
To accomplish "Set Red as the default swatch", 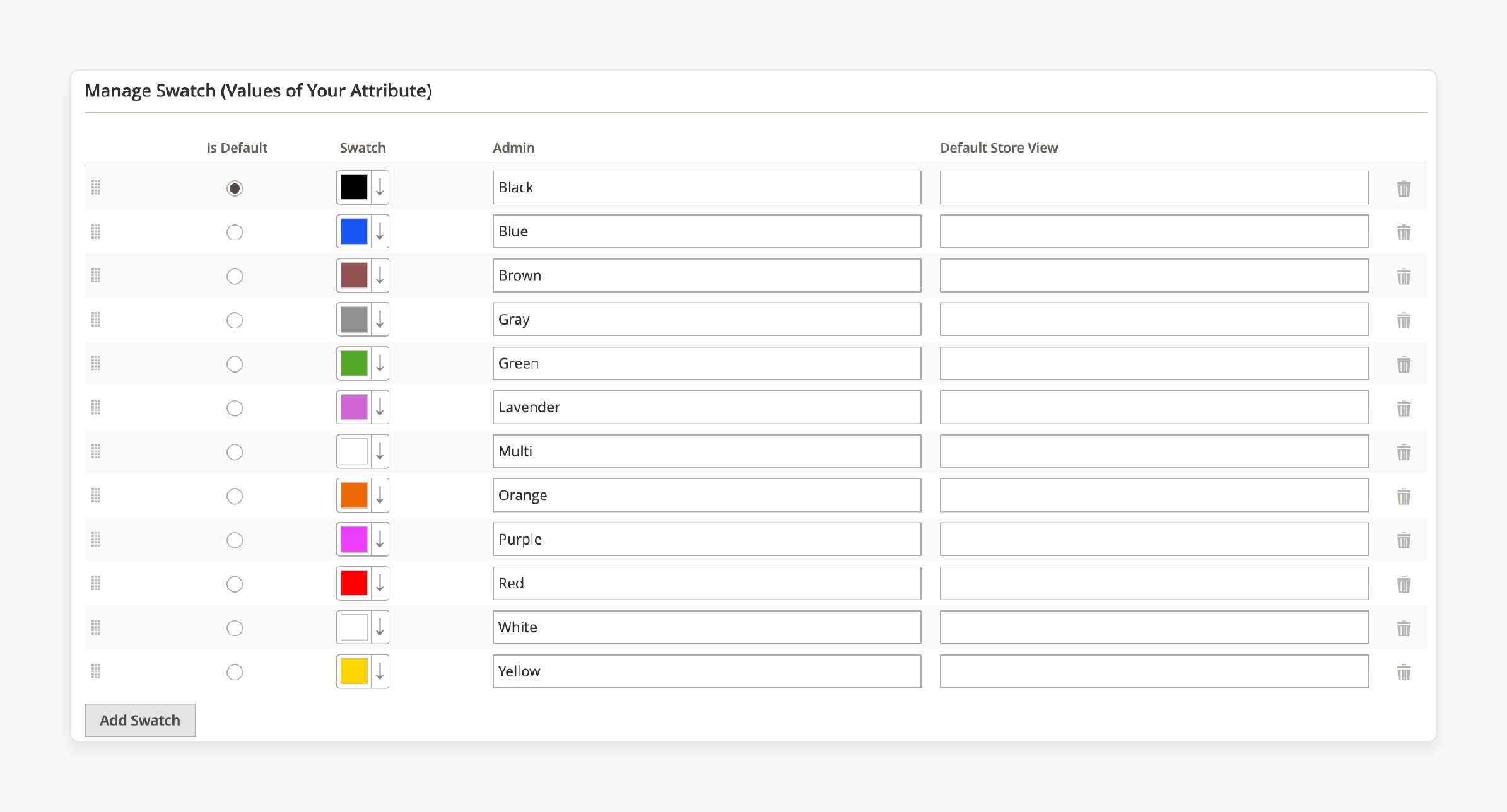I will tap(235, 584).
